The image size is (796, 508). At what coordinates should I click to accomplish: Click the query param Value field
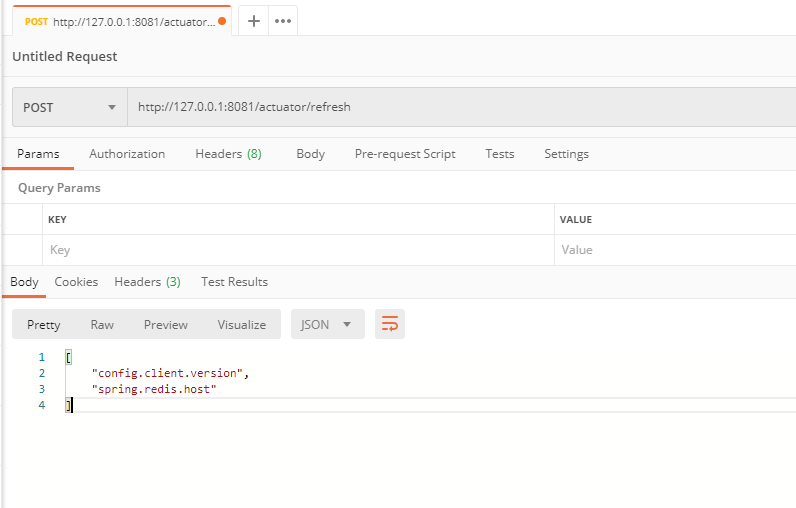click(x=675, y=250)
